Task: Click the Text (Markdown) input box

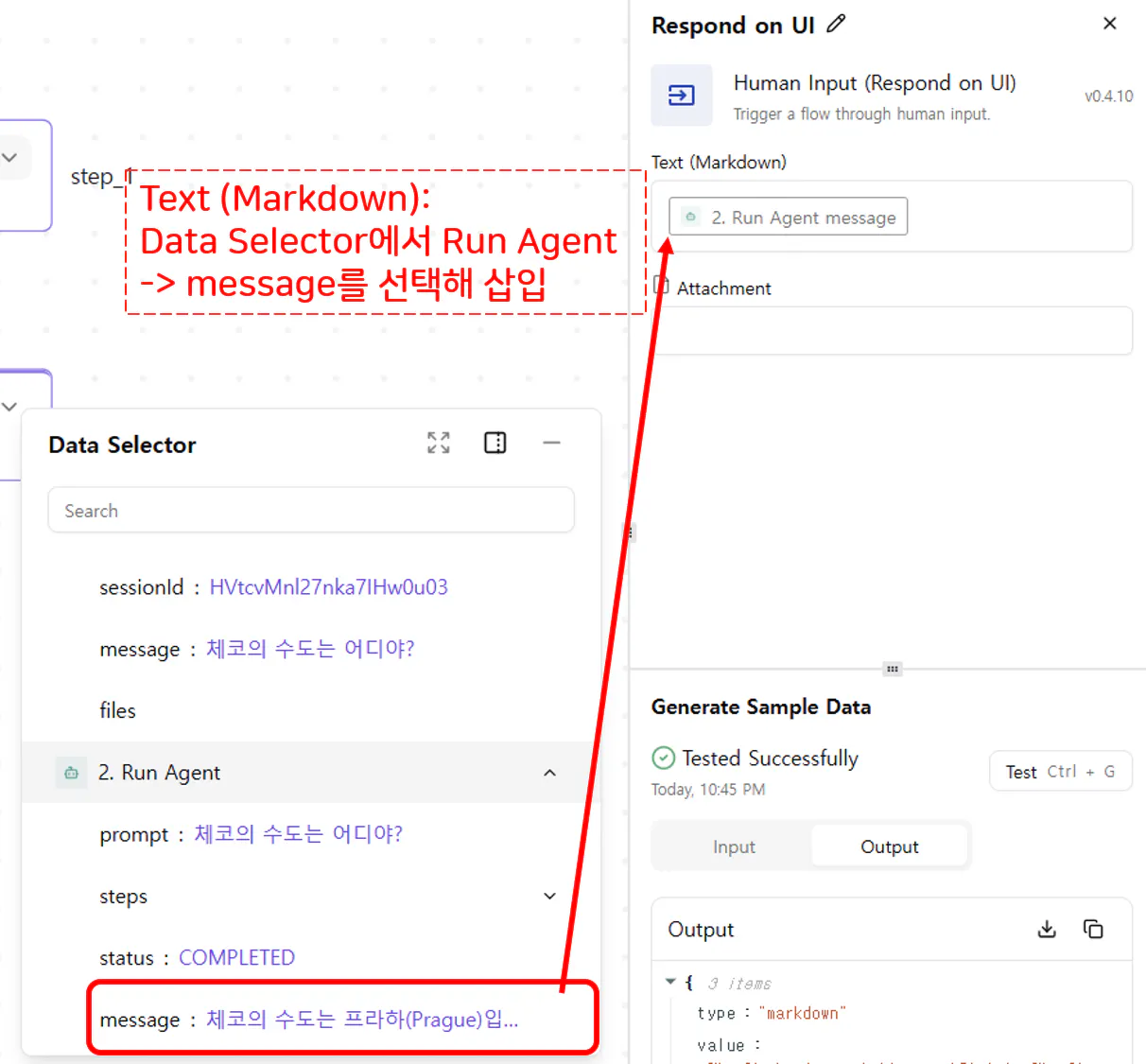Action: tap(892, 217)
